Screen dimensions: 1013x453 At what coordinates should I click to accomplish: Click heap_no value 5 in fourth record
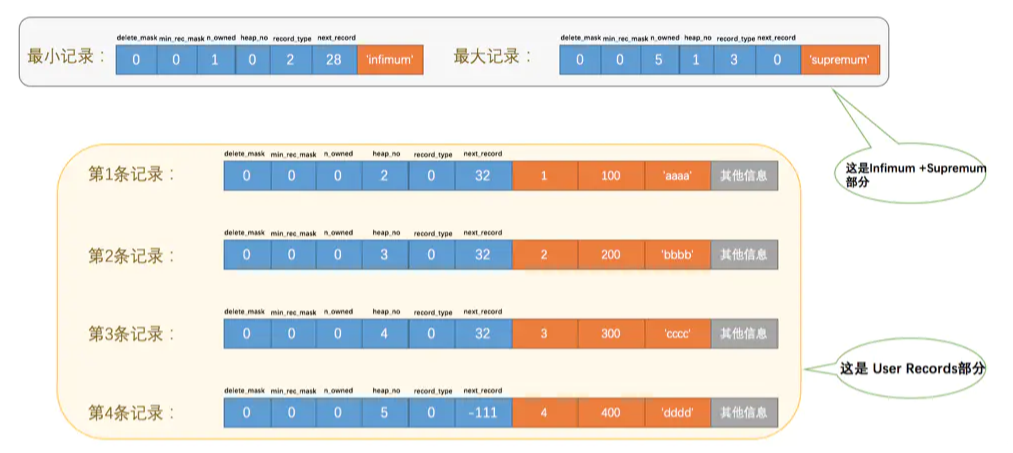click(384, 412)
